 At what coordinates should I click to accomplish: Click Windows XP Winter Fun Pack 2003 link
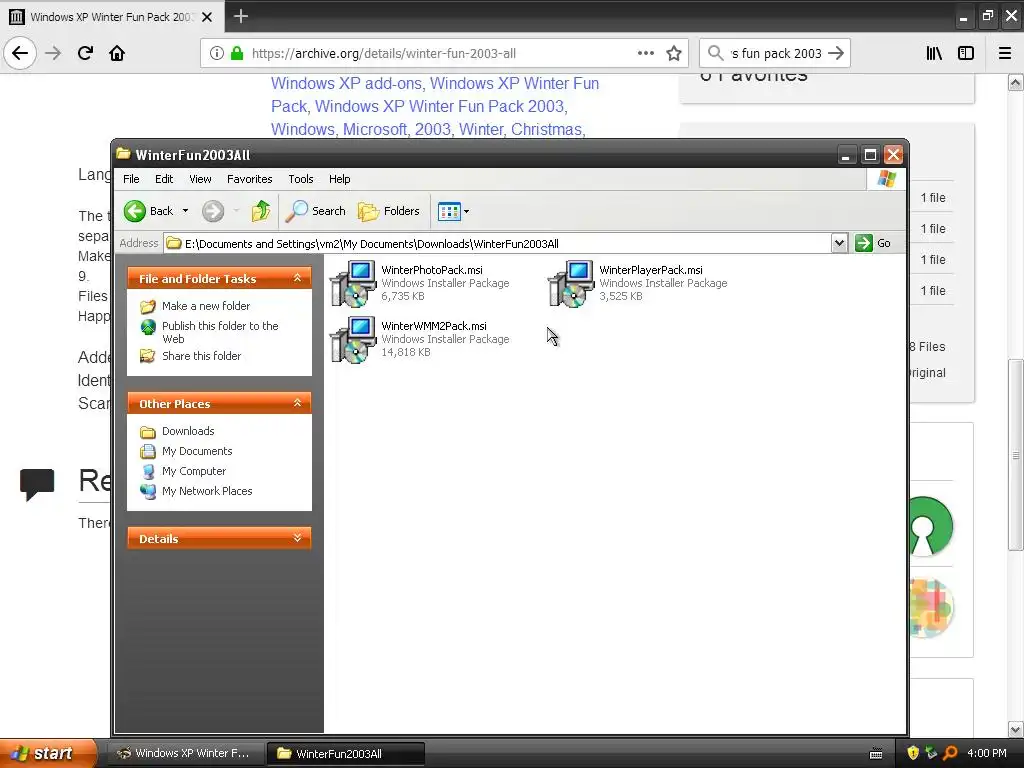tap(439, 106)
